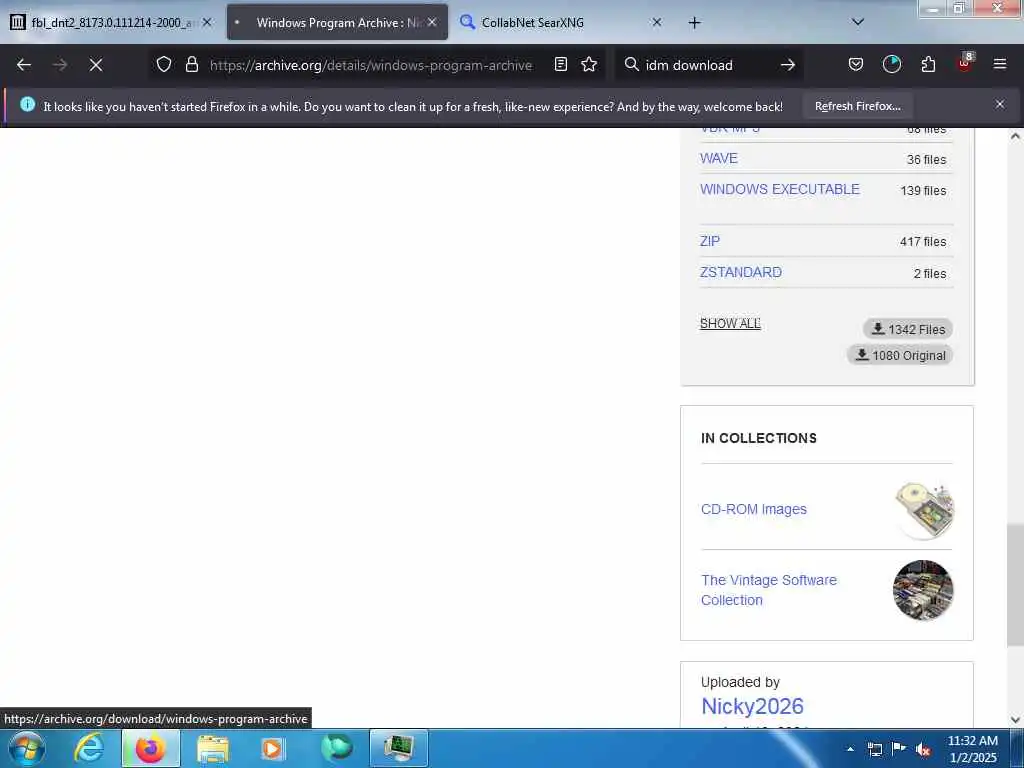Open the Firefox application menu
This screenshot has width=1024, height=768.
[x=1000, y=65]
